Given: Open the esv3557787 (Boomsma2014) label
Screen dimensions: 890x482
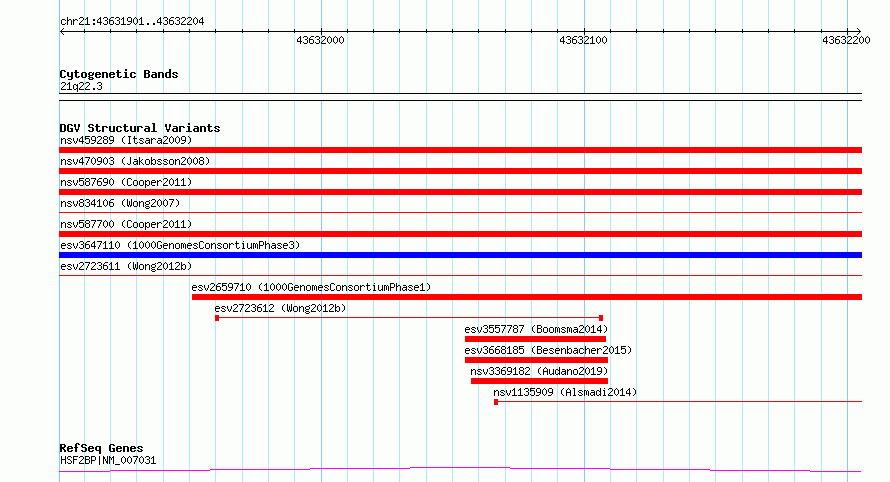Looking at the screenshot, I should (x=536, y=329).
